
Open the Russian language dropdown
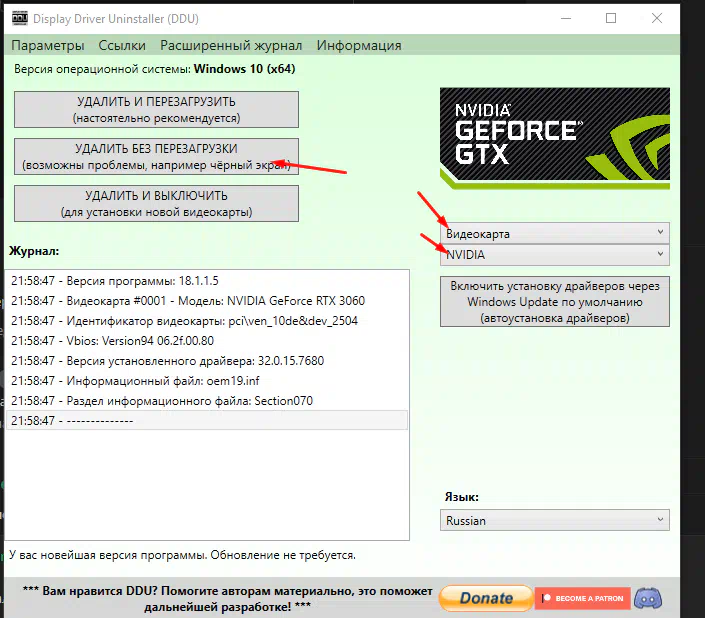[x=555, y=520]
